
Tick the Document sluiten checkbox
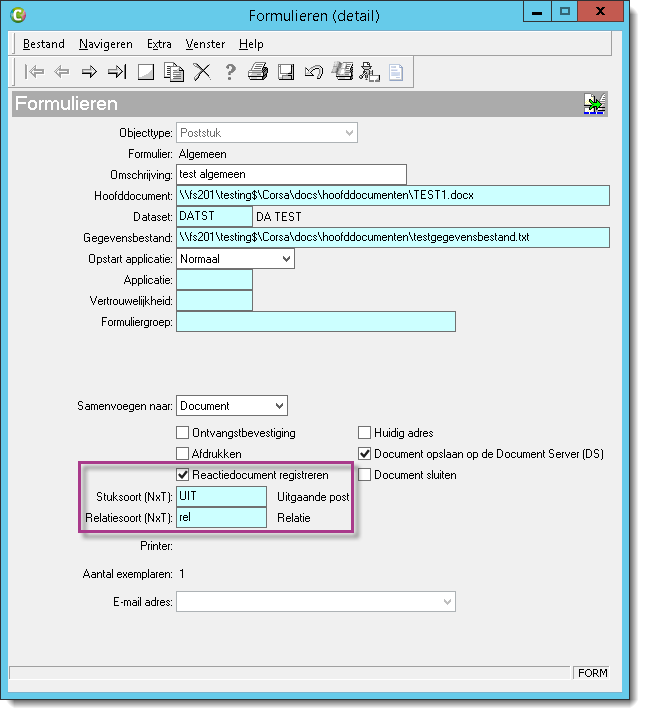pos(364,475)
